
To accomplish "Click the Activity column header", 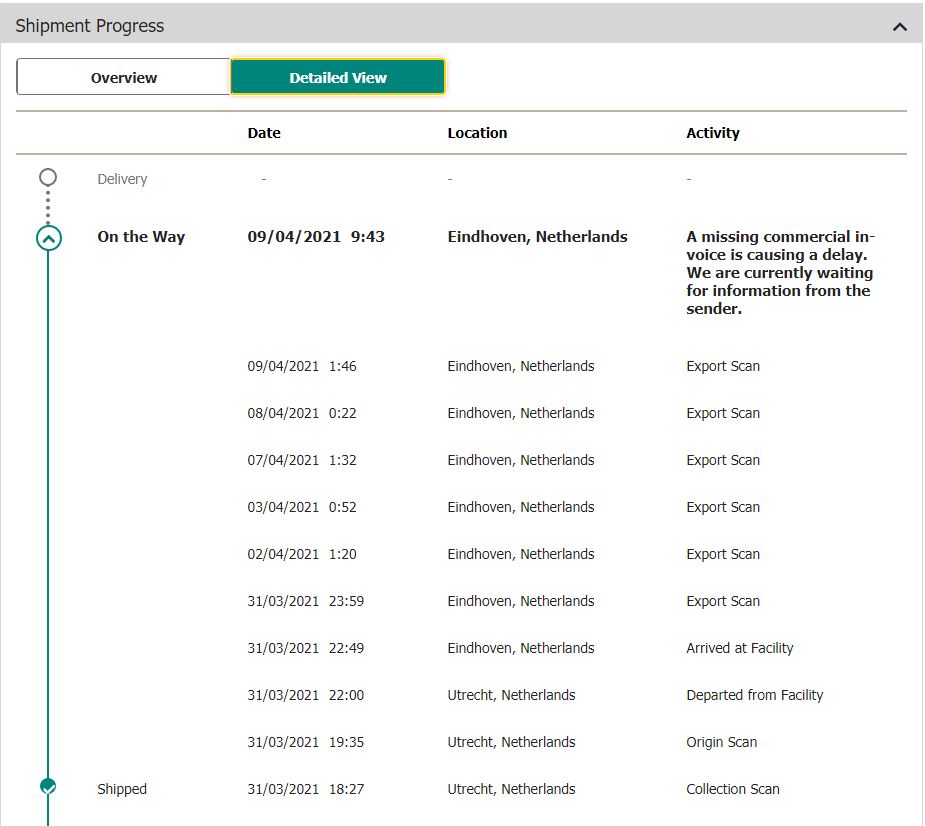I will pos(713,133).
